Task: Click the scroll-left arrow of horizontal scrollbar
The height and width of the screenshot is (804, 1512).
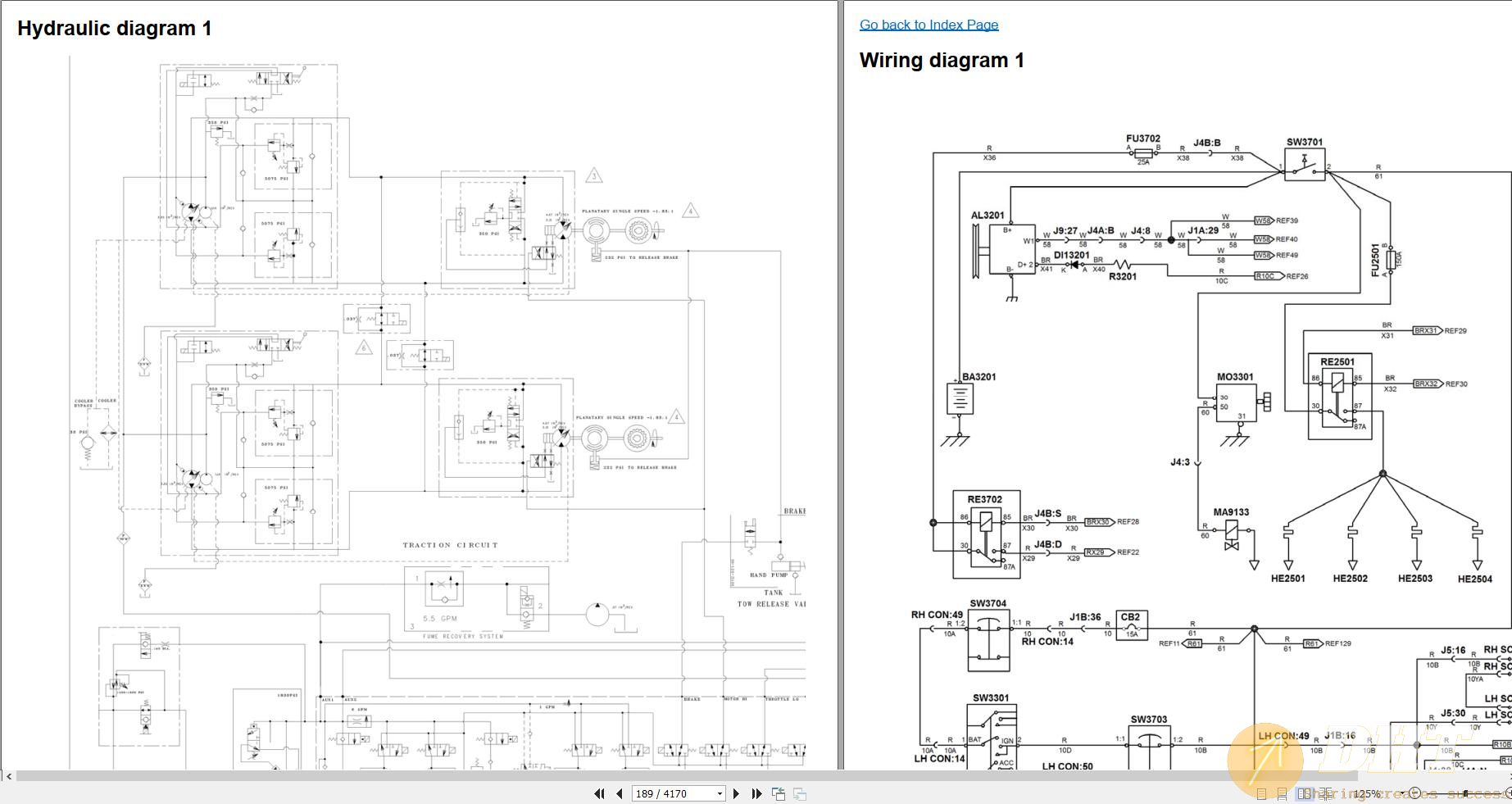Action: 7,775
